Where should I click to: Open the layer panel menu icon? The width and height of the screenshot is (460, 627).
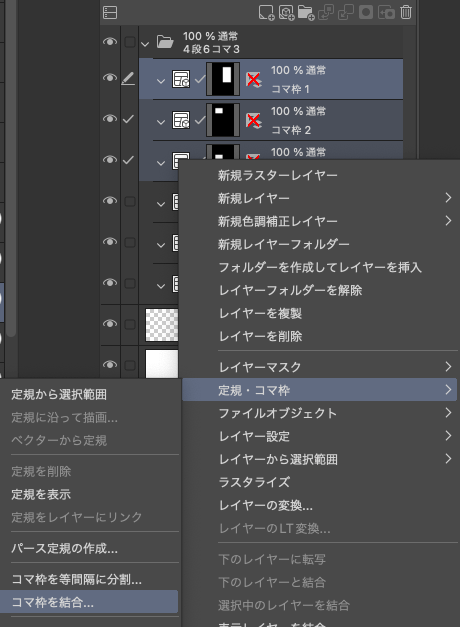coord(110,12)
